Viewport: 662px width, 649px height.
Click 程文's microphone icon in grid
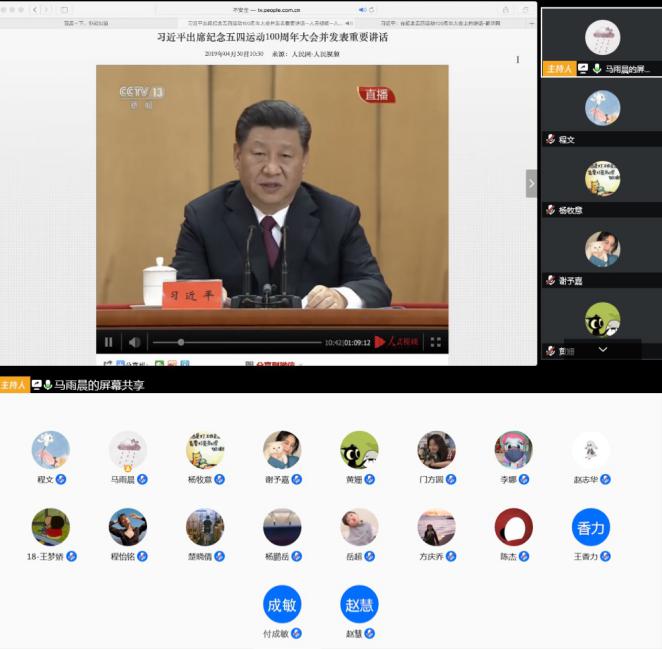point(61,480)
